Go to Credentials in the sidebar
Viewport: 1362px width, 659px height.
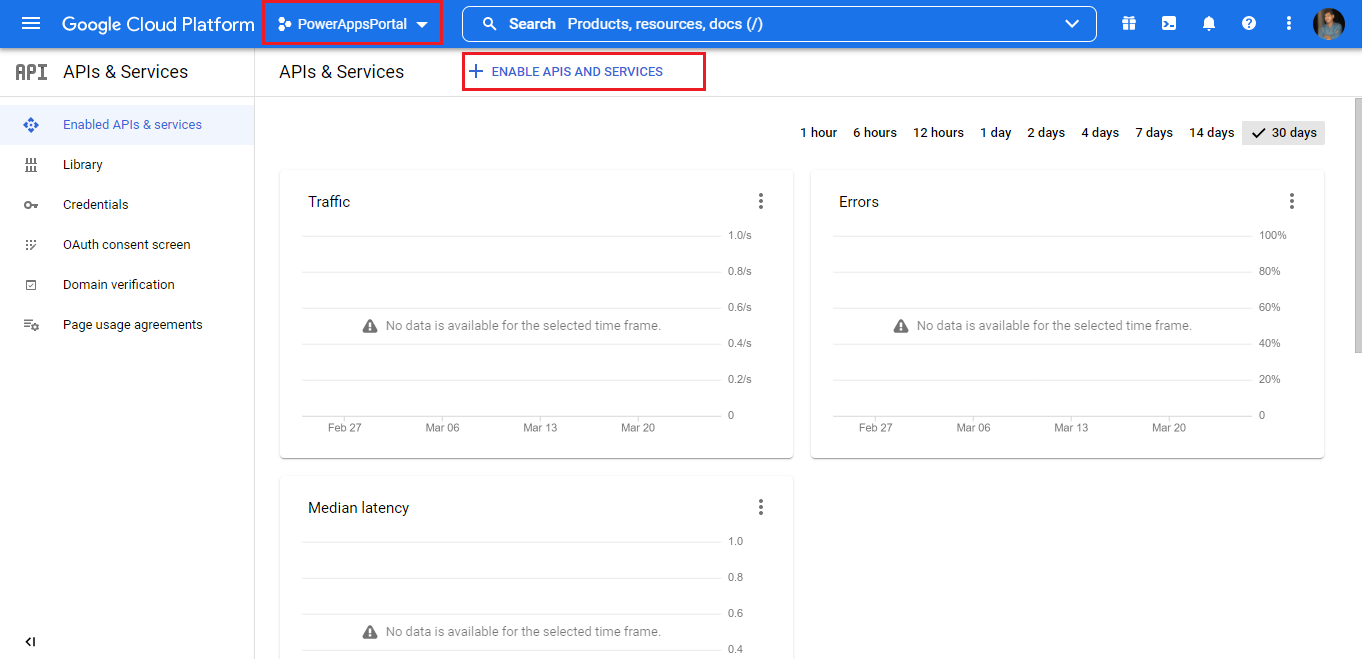[x=95, y=205]
